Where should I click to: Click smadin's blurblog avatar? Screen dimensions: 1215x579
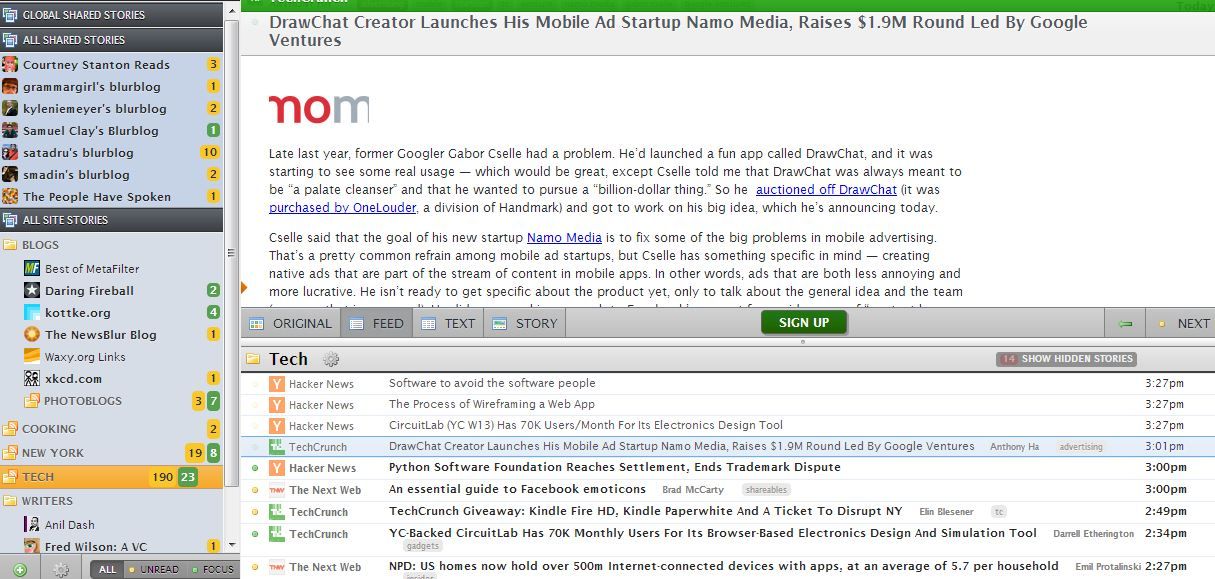10,174
